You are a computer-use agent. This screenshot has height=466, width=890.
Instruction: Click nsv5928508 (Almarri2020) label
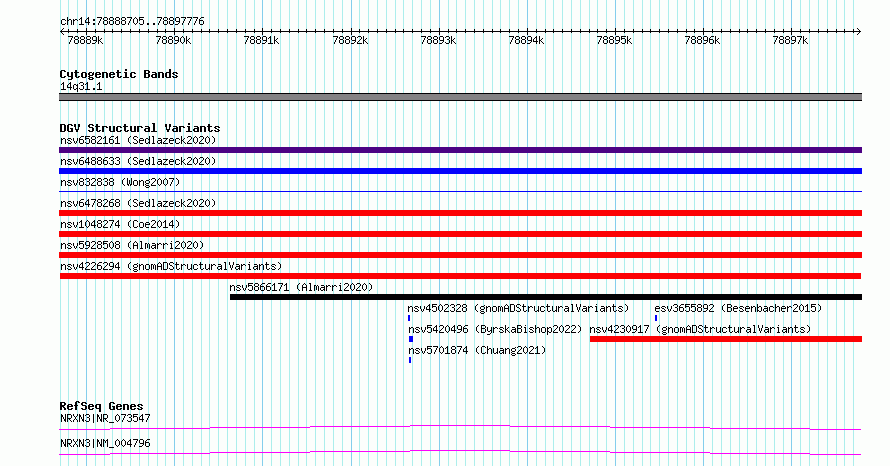pyautogui.click(x=132, y=245)
